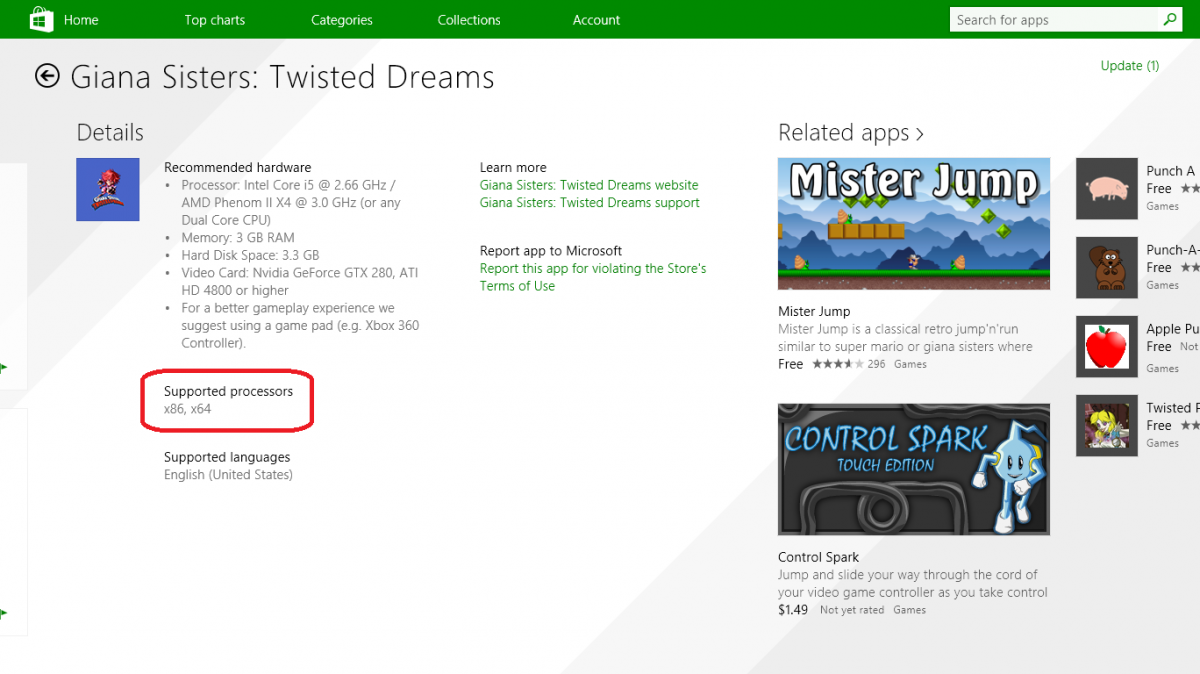Click English (United States) text
1200x674 pixels.
[228, 475]
